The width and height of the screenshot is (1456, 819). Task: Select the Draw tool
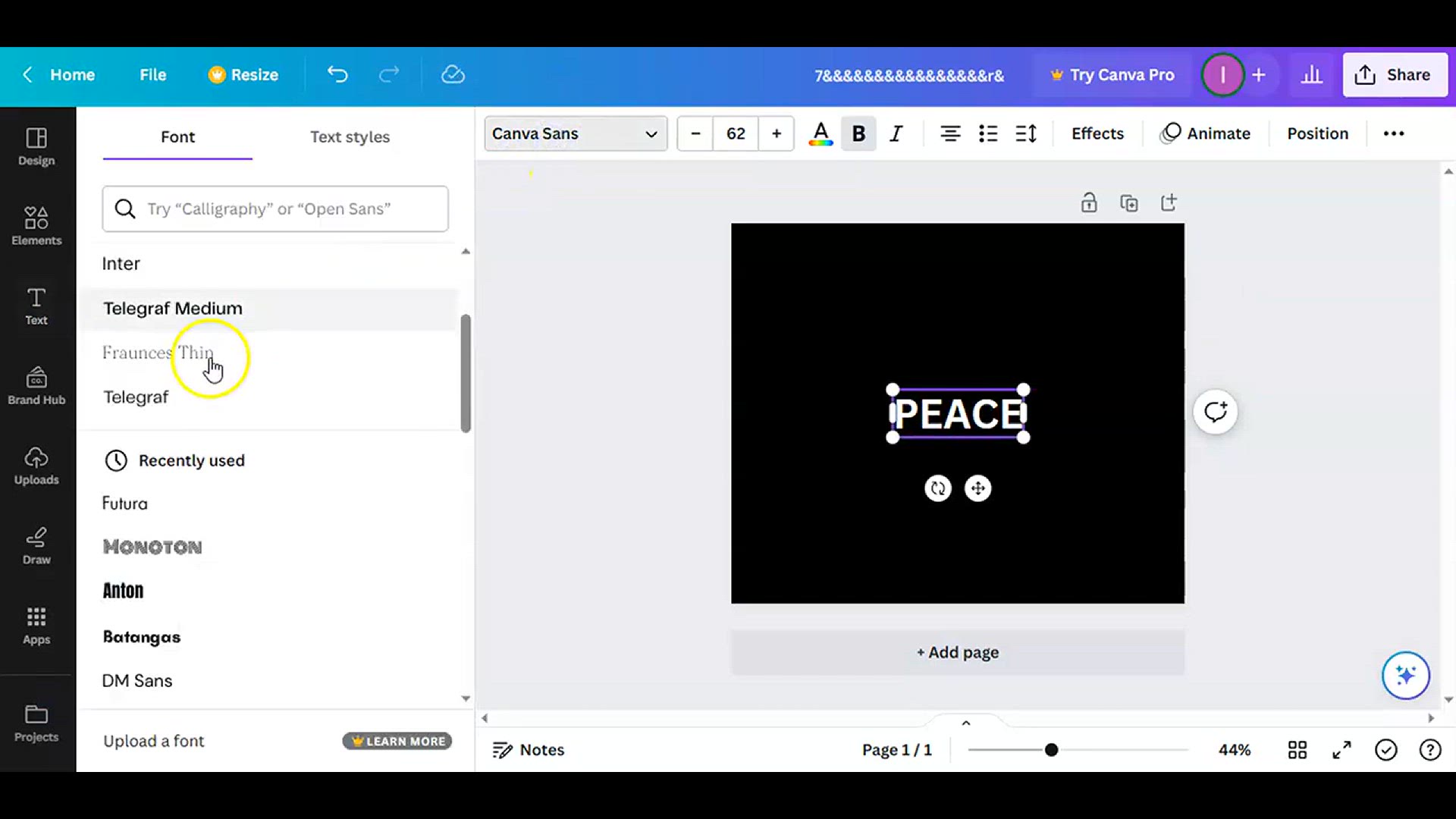(x=36, y=546)
